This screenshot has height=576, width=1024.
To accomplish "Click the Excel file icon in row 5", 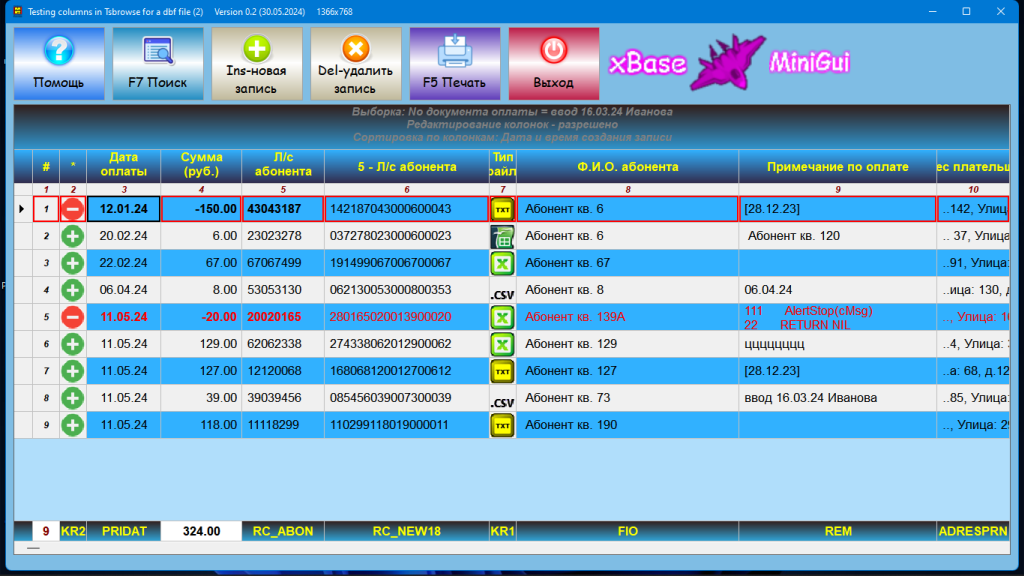I will 502,317.
